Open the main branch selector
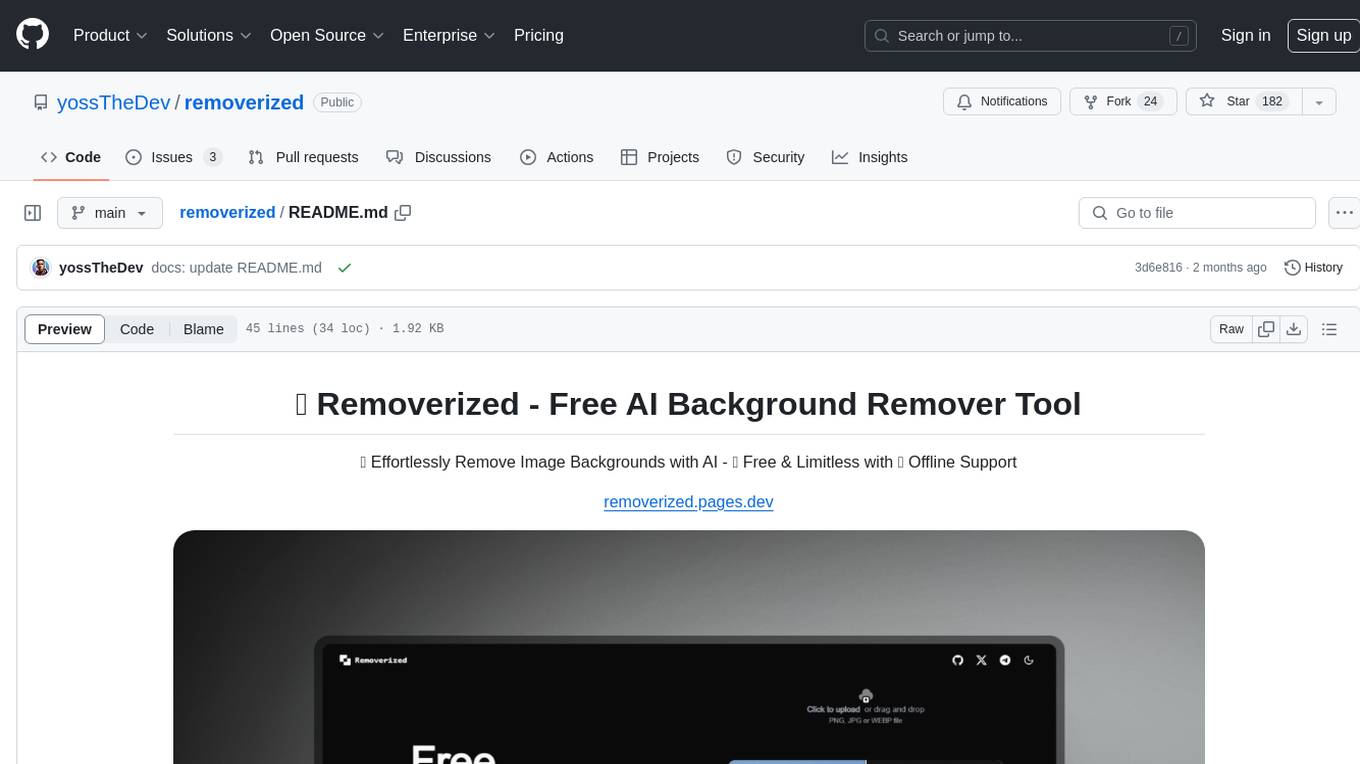The image size is (1360, 764). pyautogui.click(x=109, y=213)
